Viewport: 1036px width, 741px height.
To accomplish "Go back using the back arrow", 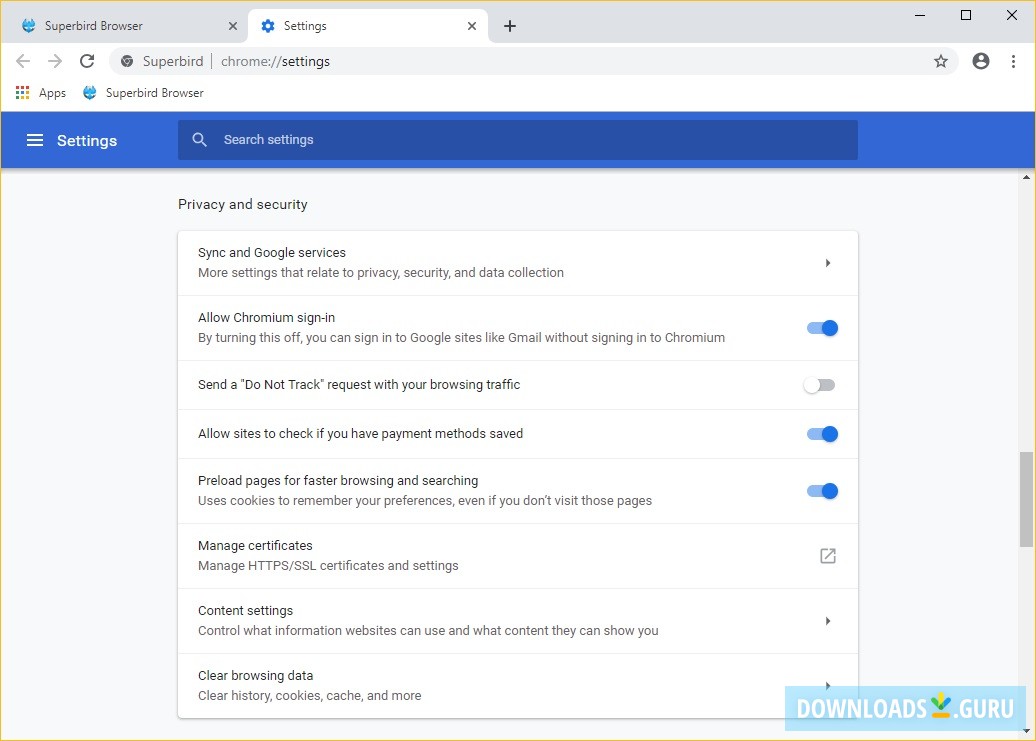I will coord(23,61).
